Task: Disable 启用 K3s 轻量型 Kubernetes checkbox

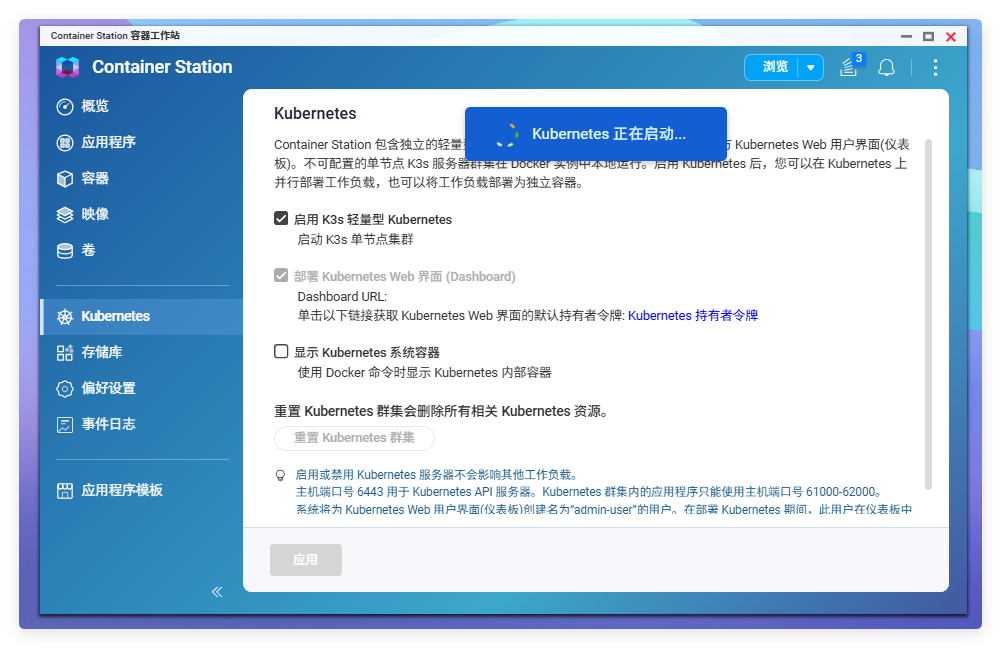Action: 281,219
